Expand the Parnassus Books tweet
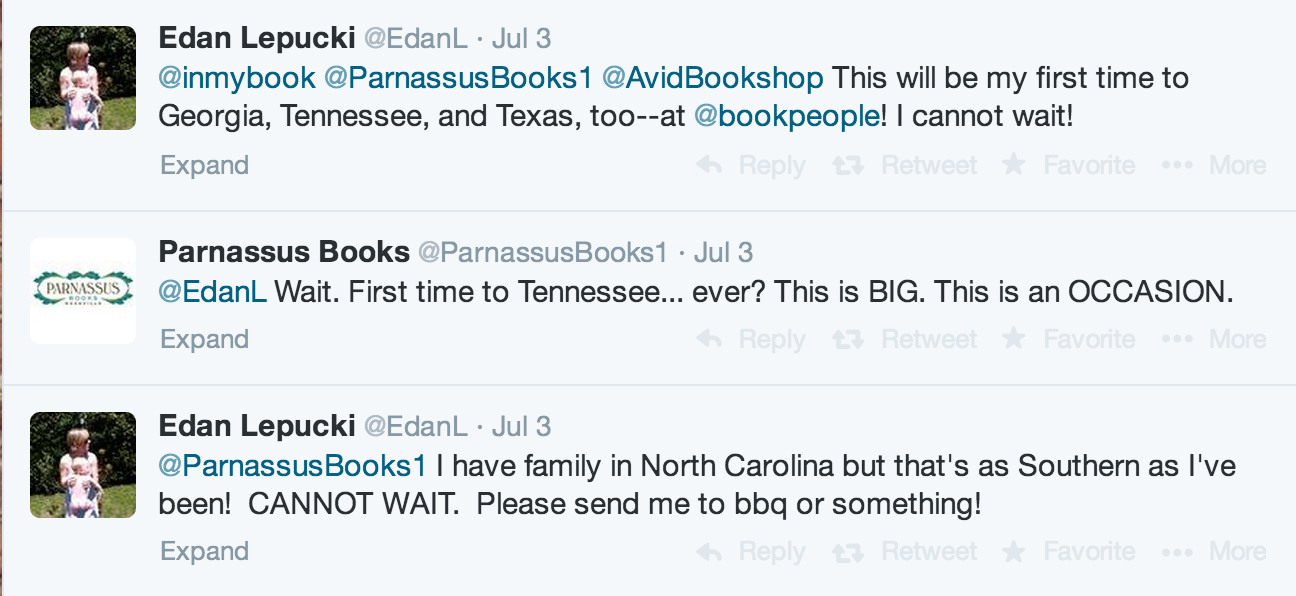The image size is (1296, 596). click(204, 339)
